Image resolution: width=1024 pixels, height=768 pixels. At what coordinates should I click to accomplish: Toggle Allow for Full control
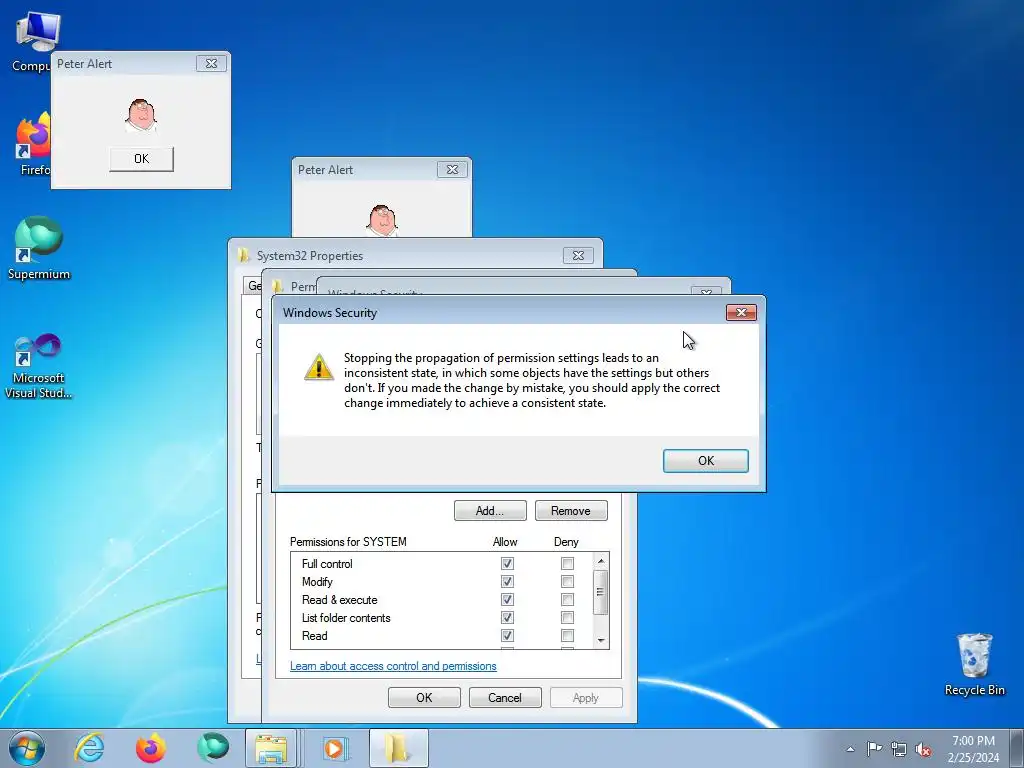pyautogui.click(x=507, y=563)
